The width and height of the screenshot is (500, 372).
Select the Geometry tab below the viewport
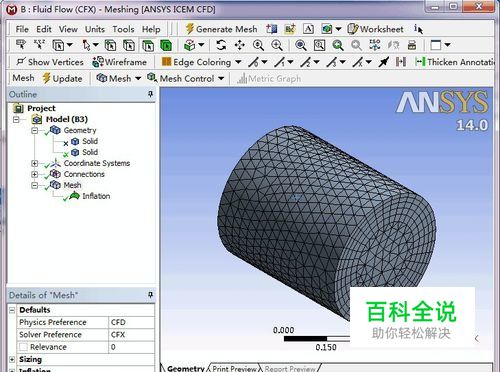pyautogui.click(x=186, y=368)
